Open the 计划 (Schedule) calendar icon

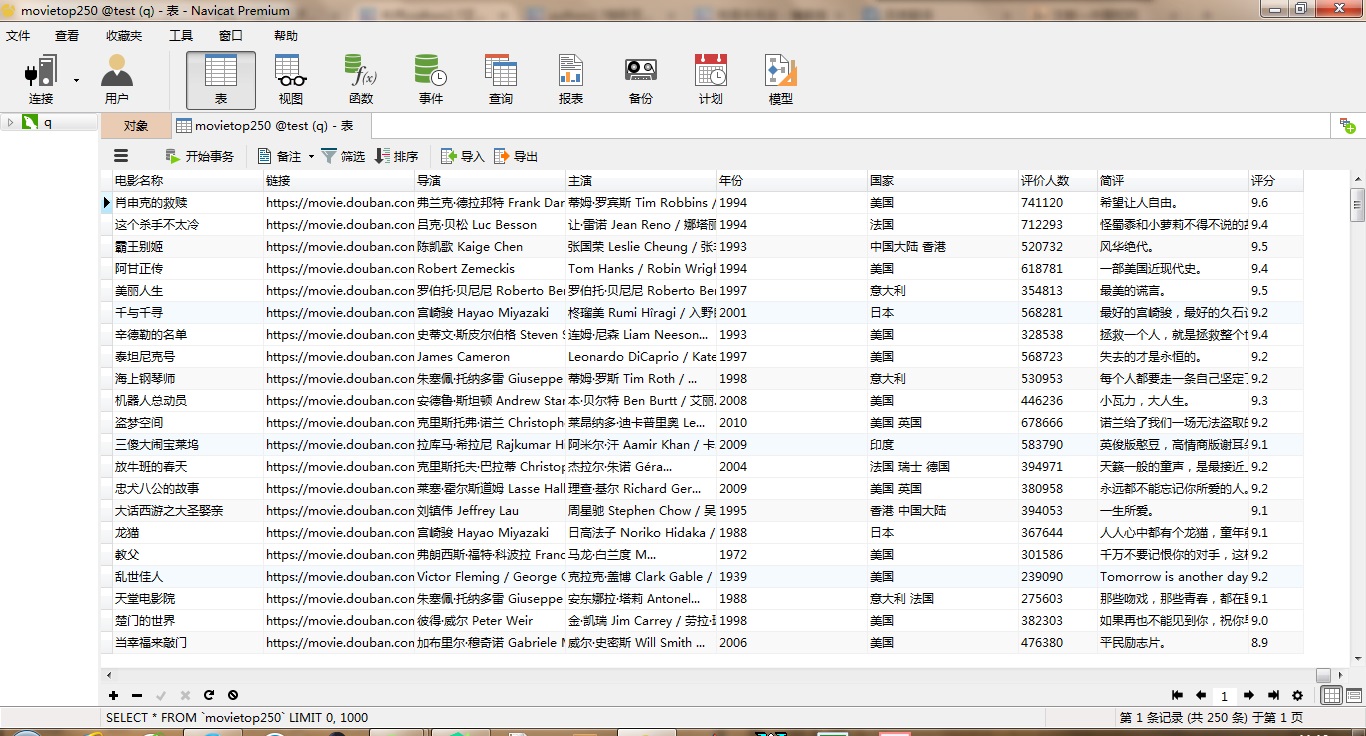pyautogui.click(x=711, y=80)
